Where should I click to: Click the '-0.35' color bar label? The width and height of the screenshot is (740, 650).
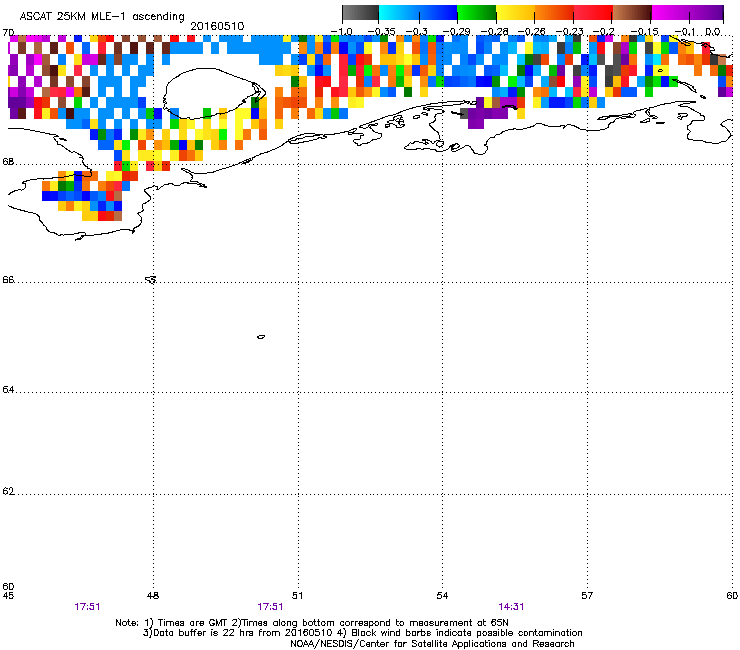(381, 32)
